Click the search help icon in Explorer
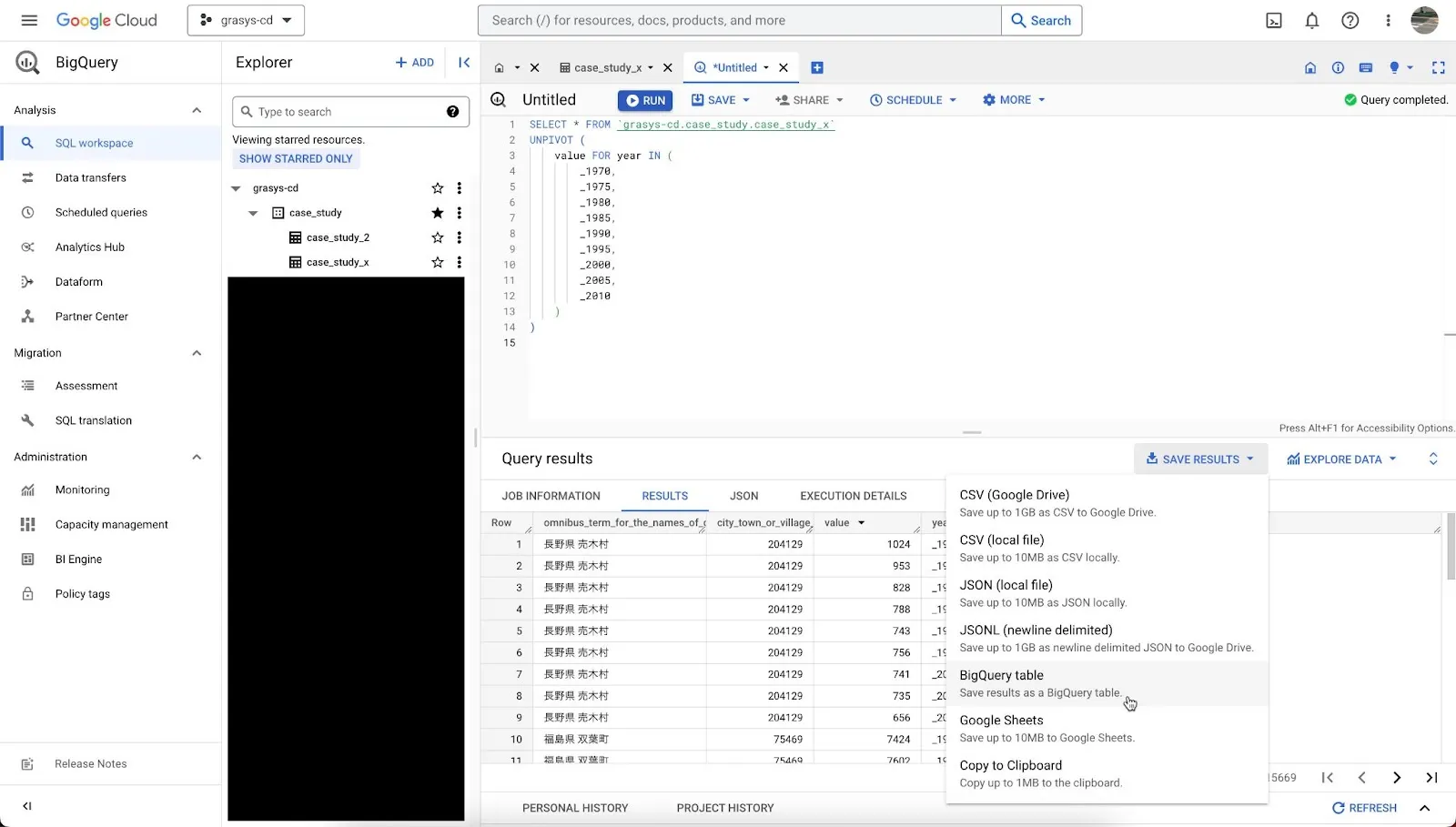This screenshot has height=827, width=1456. point(452,112)
